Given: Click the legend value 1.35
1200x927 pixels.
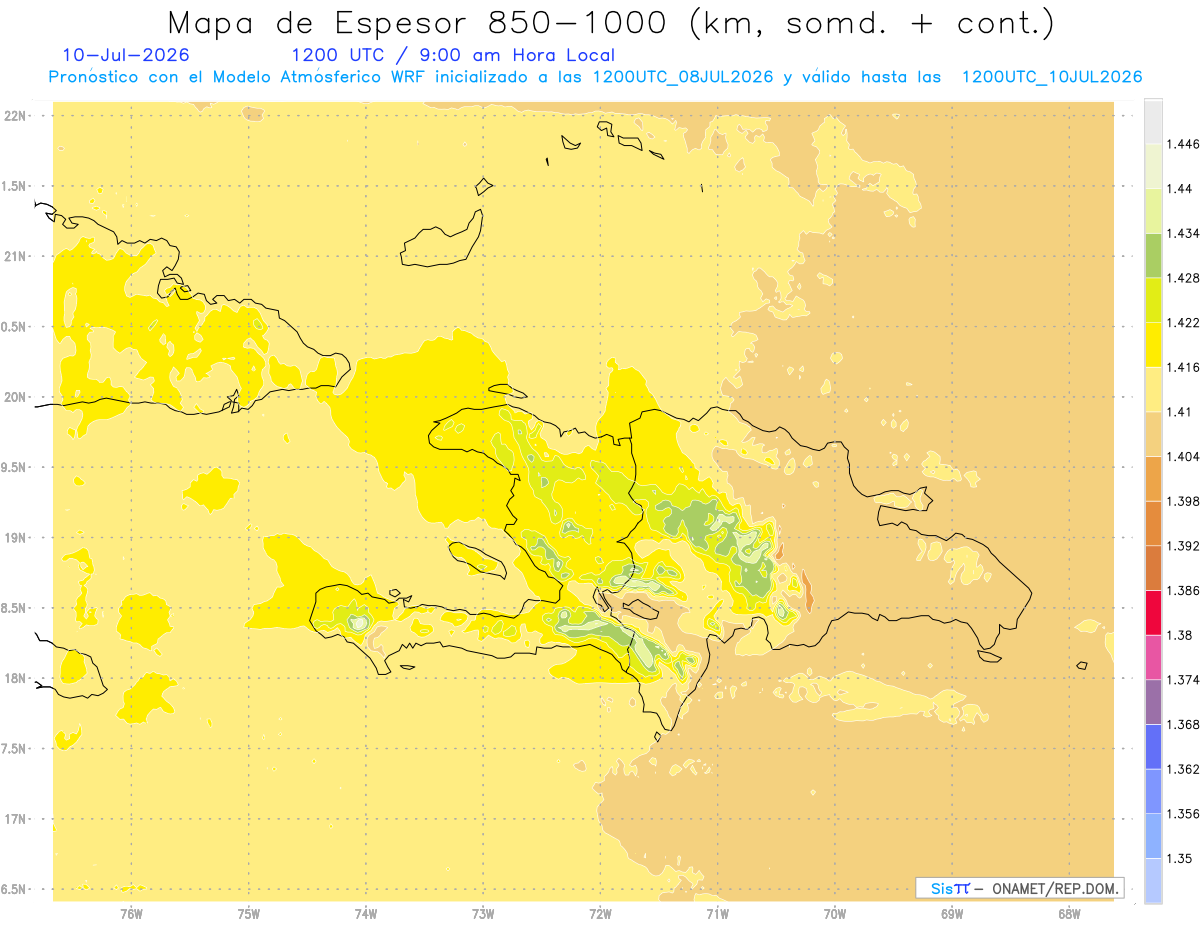Looking at the screenshot, I should 1180,858.
